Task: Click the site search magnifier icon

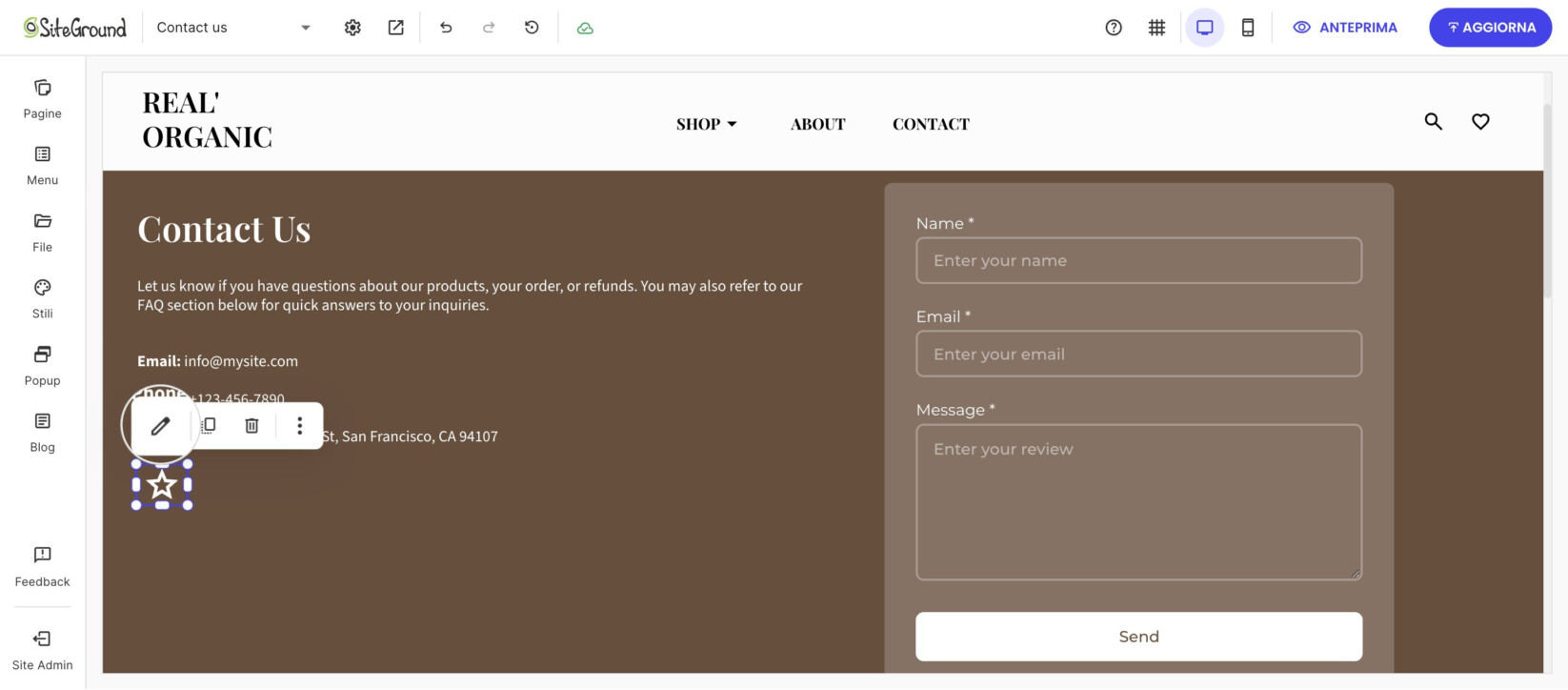Action: coord(1433,121)
